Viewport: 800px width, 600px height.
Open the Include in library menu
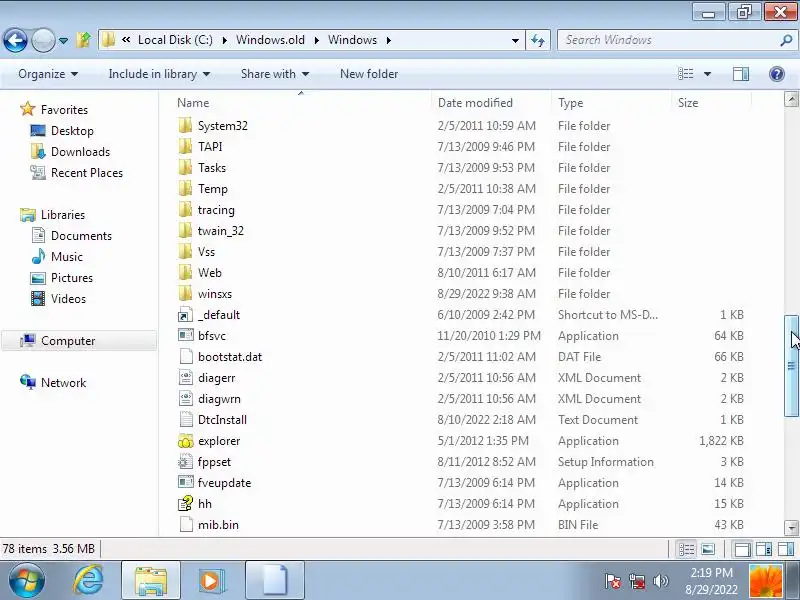tap(159, 74)
